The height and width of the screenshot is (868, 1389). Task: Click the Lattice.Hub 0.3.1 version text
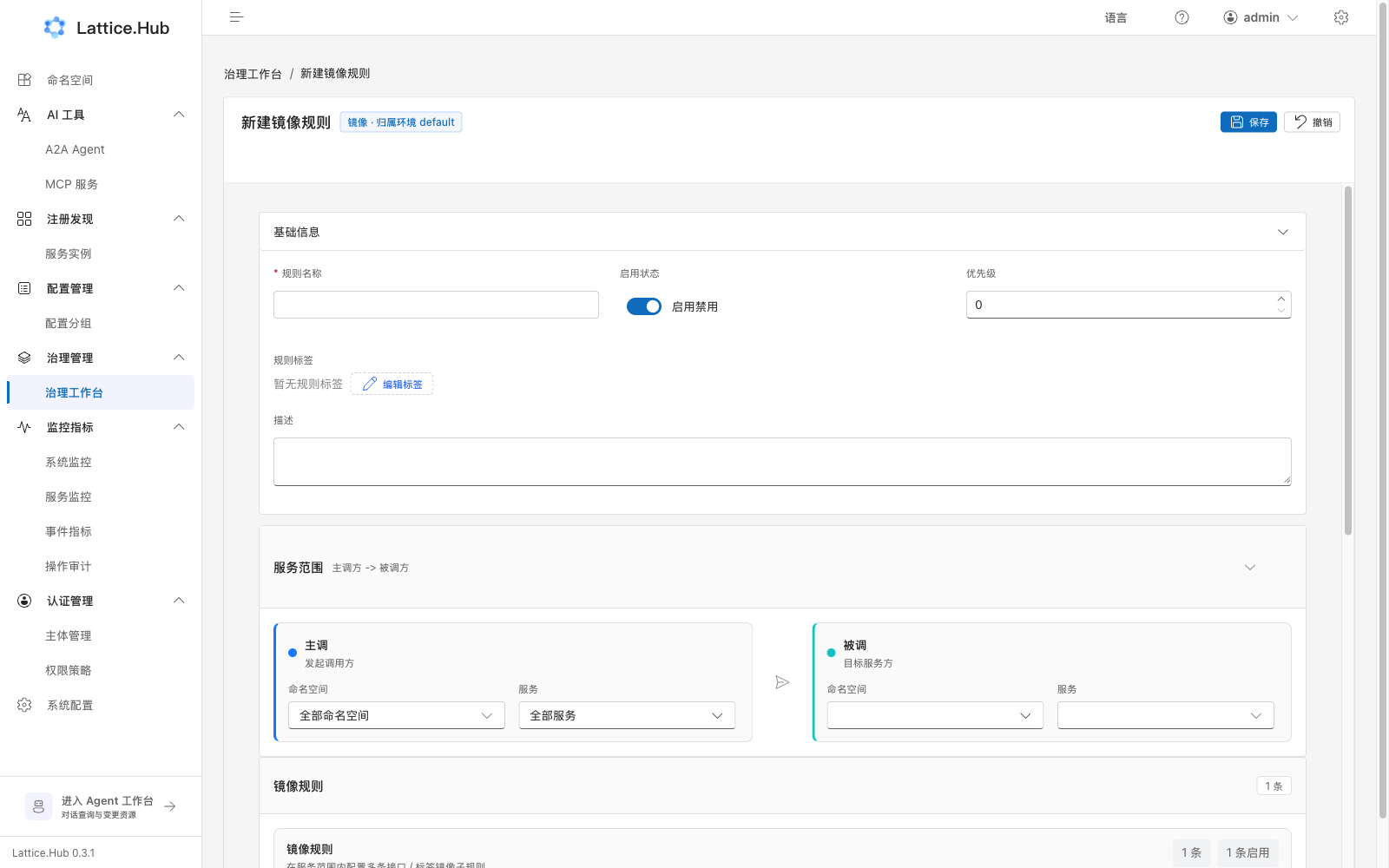pyautogui.click(x=54, y=853)
